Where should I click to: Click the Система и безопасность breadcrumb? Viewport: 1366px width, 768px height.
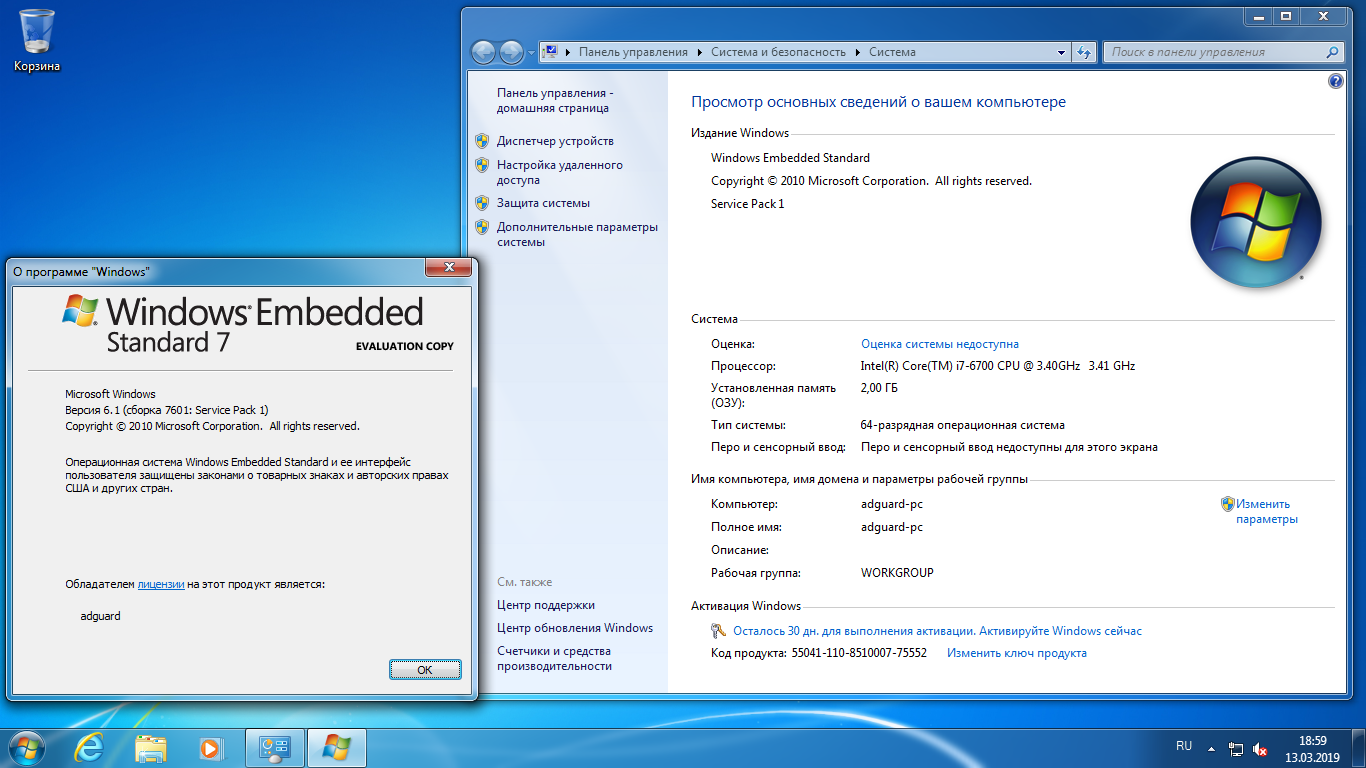pyautogui.click(x=779, y=52)
